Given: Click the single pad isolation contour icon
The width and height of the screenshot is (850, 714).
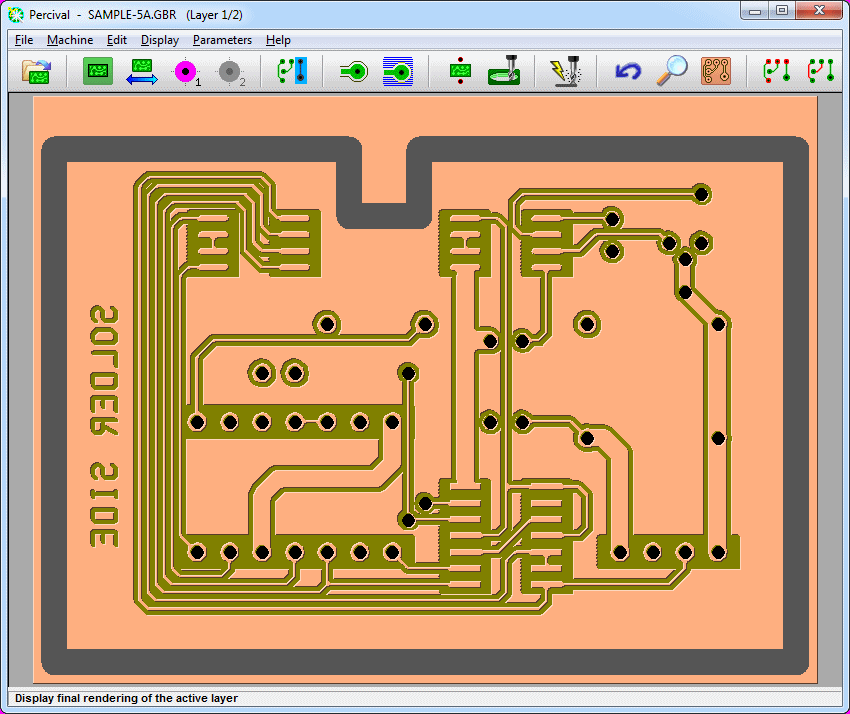Looking at the screenshot, I should coord(354,72).
